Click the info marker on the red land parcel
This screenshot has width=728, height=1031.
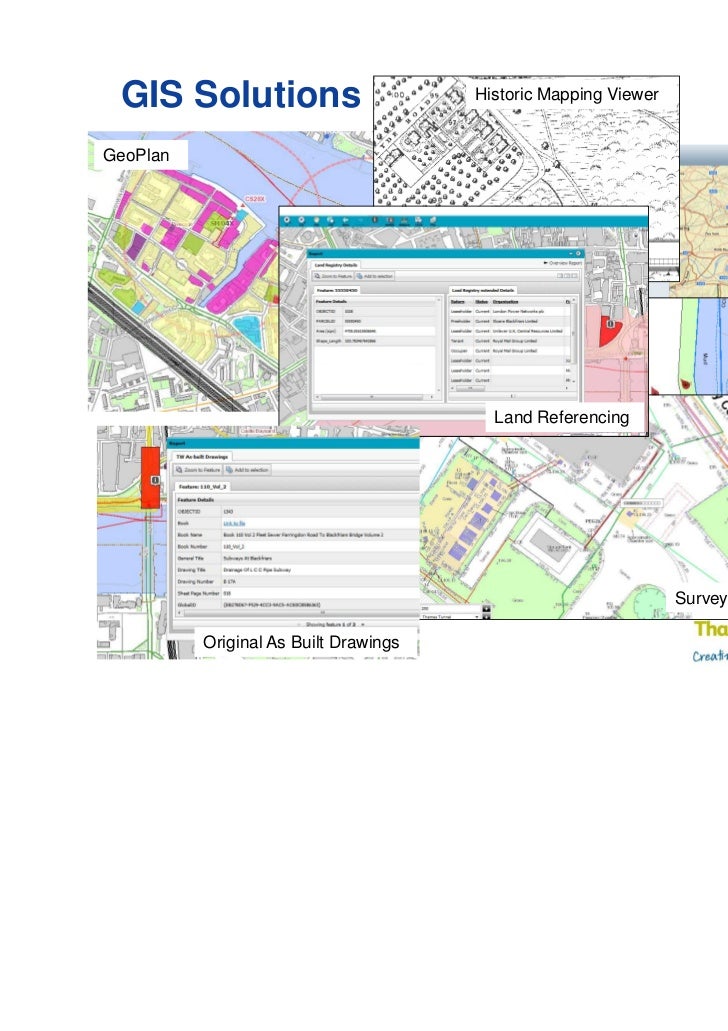pos(610,324)
